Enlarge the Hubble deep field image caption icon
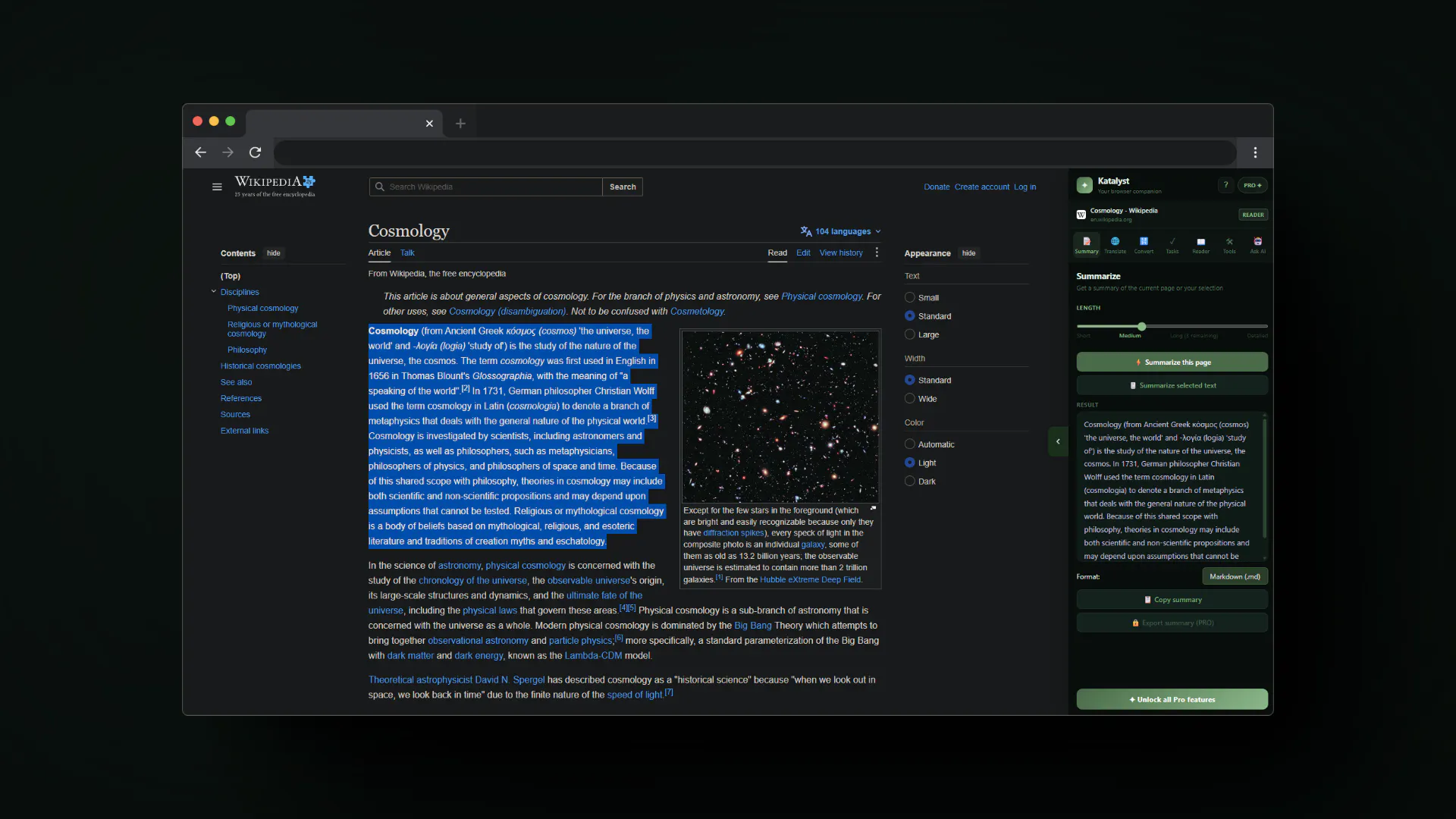 point(873,508)
